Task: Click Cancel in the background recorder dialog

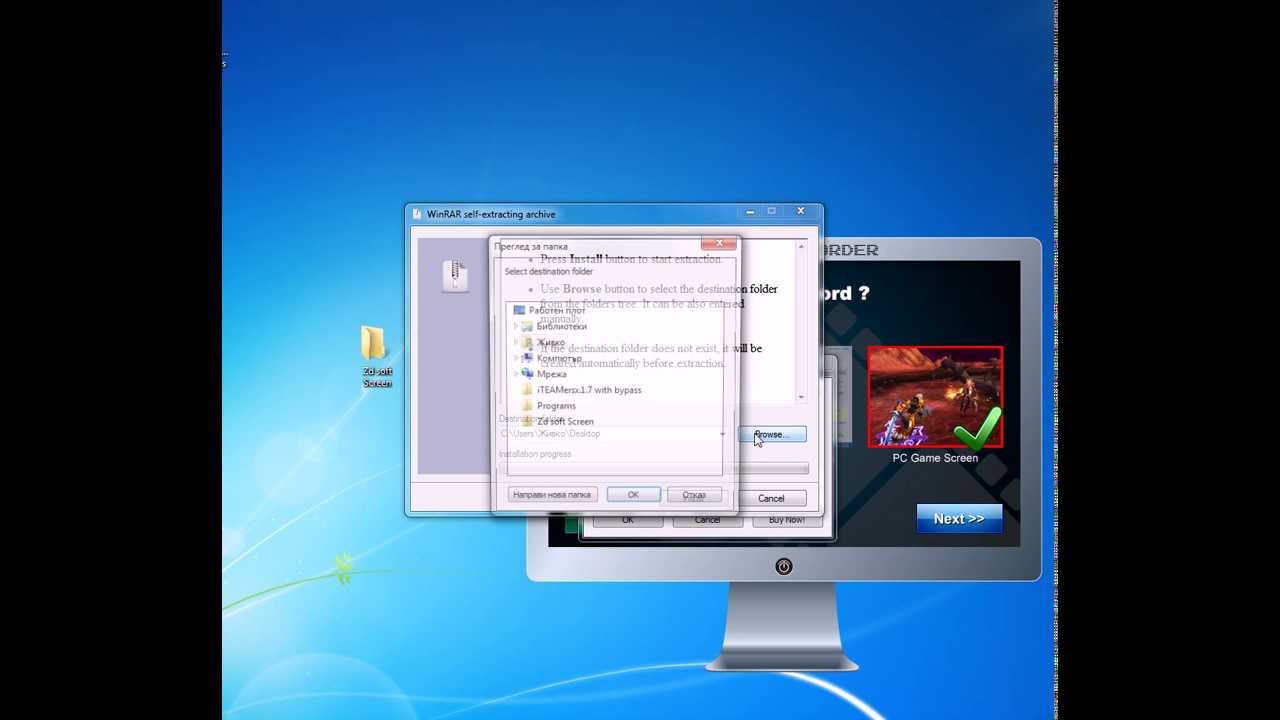Action: click(708, 520)
